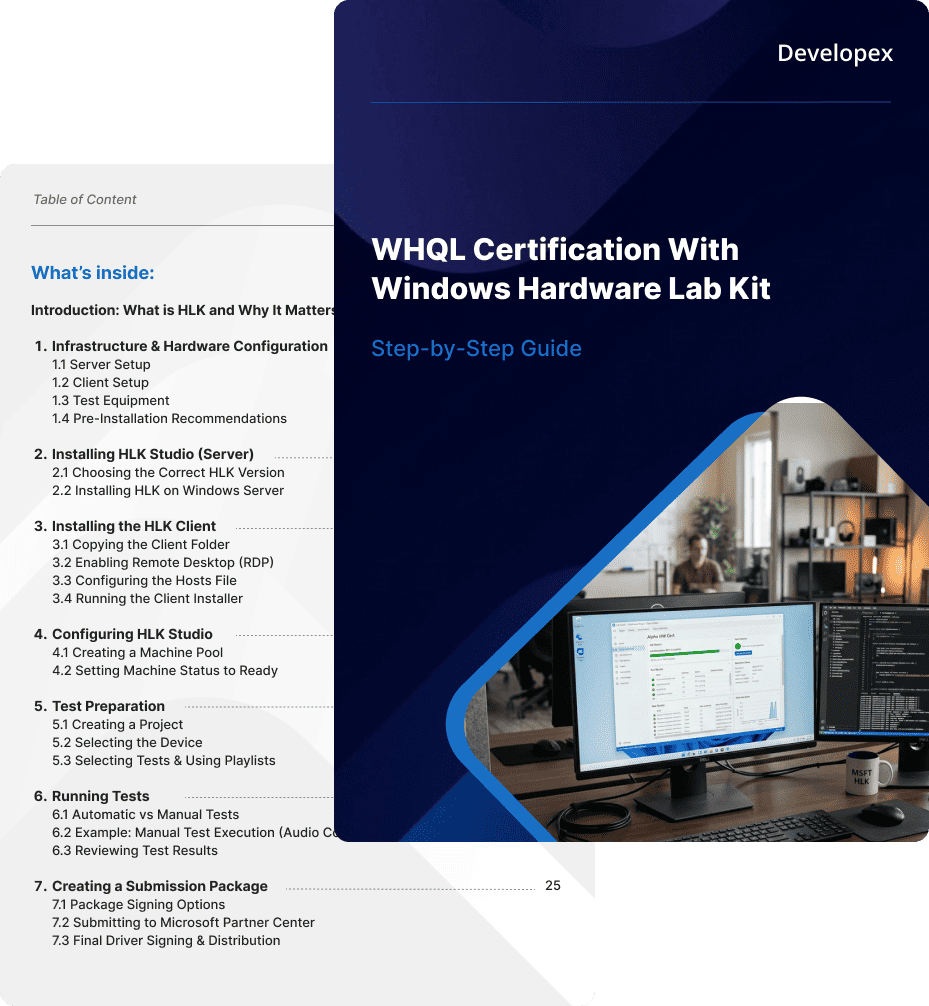The image size is (929, 1006).
Task: Click page number 25 in contents
Action: click(x=553, y=885)
